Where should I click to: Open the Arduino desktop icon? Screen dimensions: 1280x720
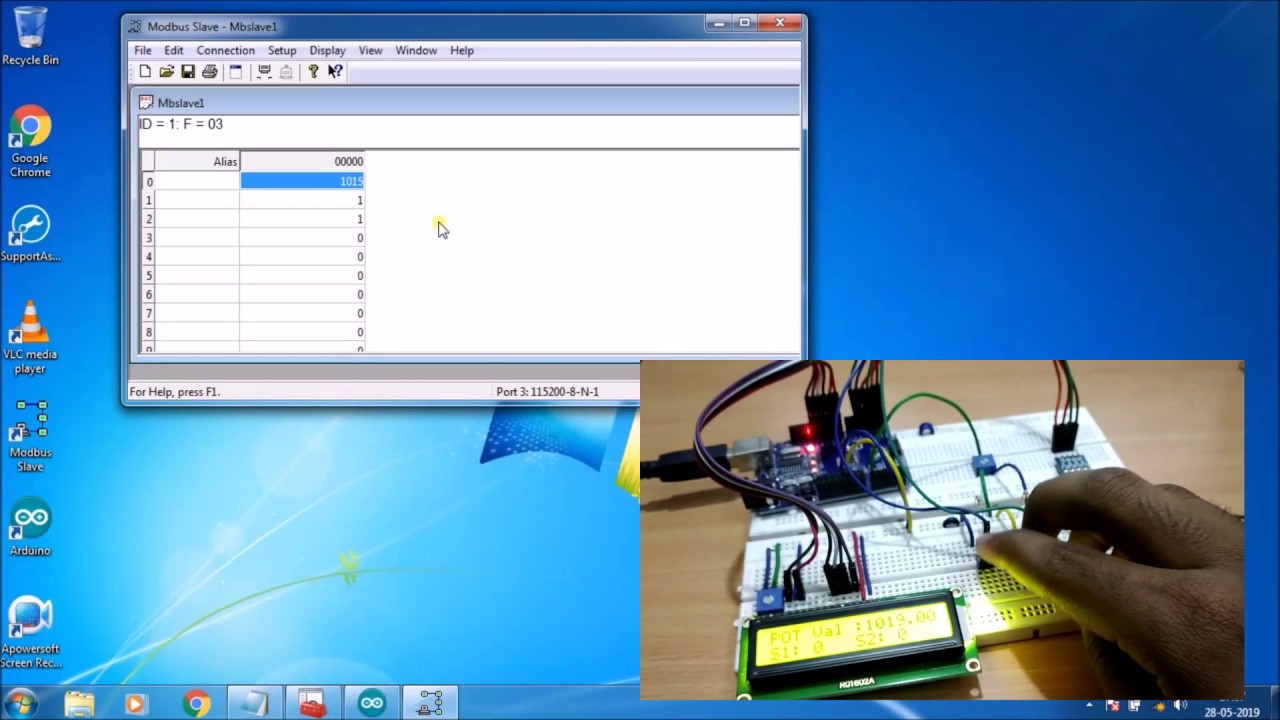(30, 527)
